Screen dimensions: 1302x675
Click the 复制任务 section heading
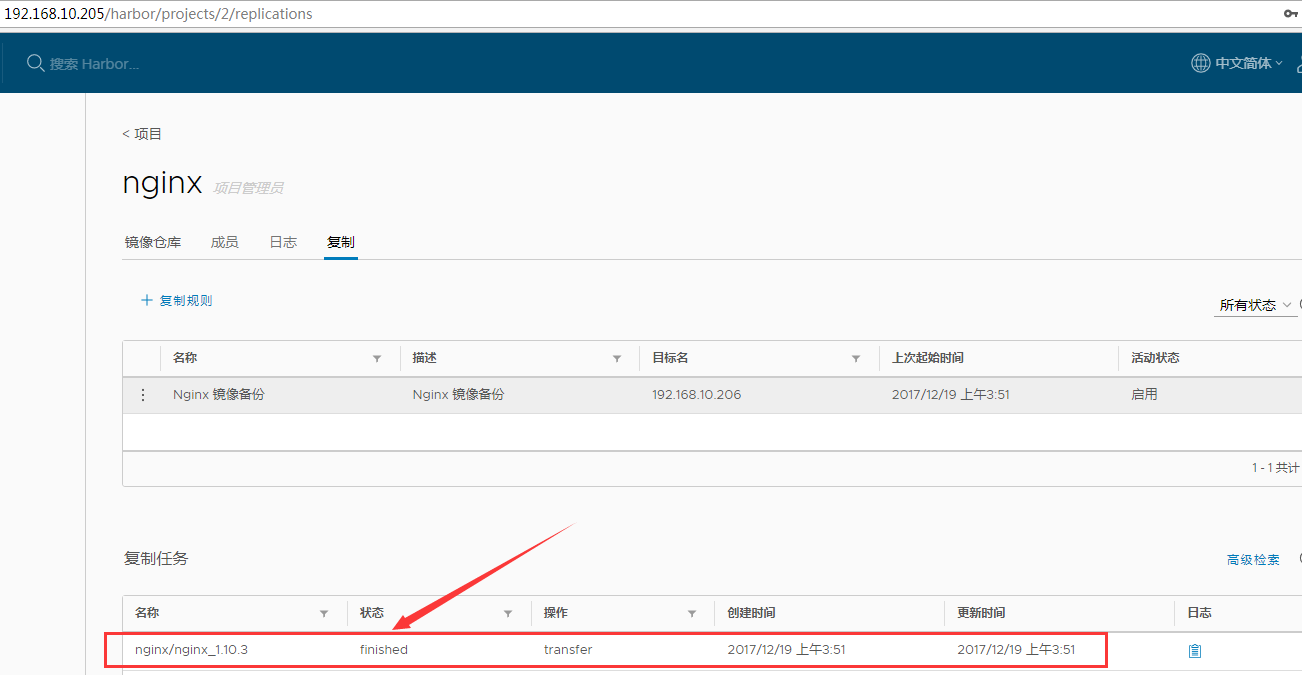[155, 558]
